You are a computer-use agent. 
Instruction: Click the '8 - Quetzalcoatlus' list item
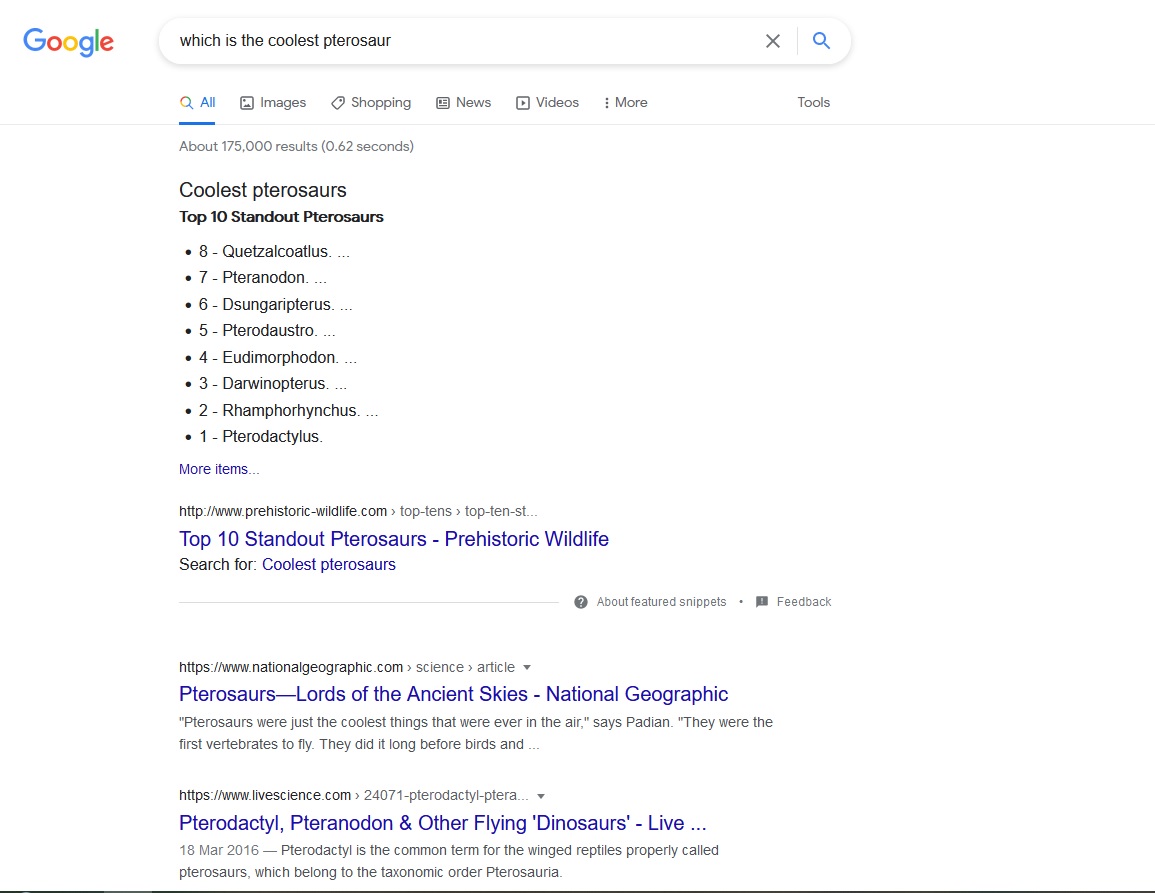(x=274, y=251)
